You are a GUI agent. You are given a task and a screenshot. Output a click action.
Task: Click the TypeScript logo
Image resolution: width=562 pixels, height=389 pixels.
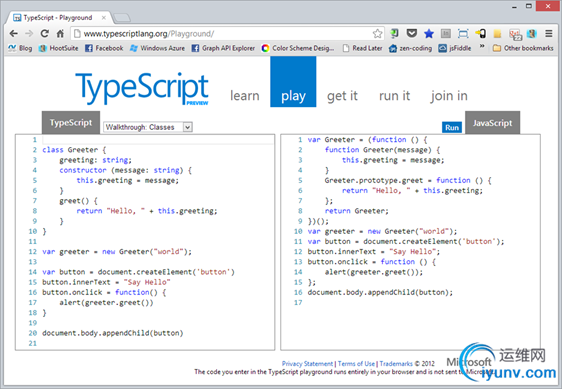142,88
